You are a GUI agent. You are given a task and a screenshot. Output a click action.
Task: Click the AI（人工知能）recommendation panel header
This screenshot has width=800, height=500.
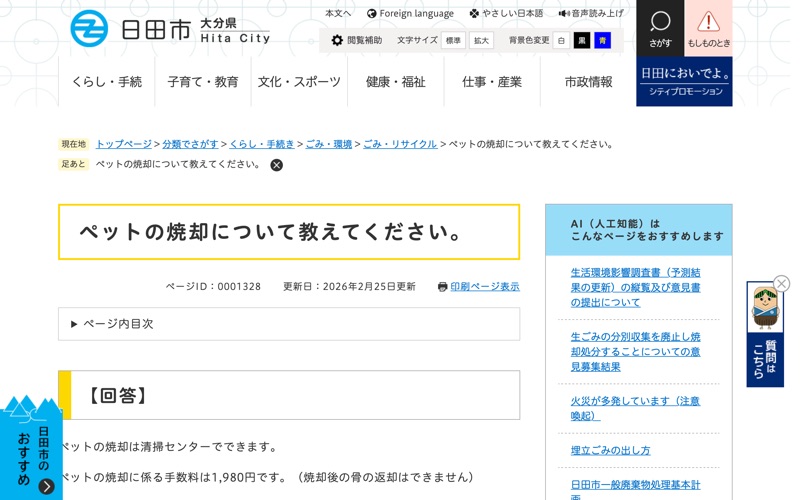point(638,230)
